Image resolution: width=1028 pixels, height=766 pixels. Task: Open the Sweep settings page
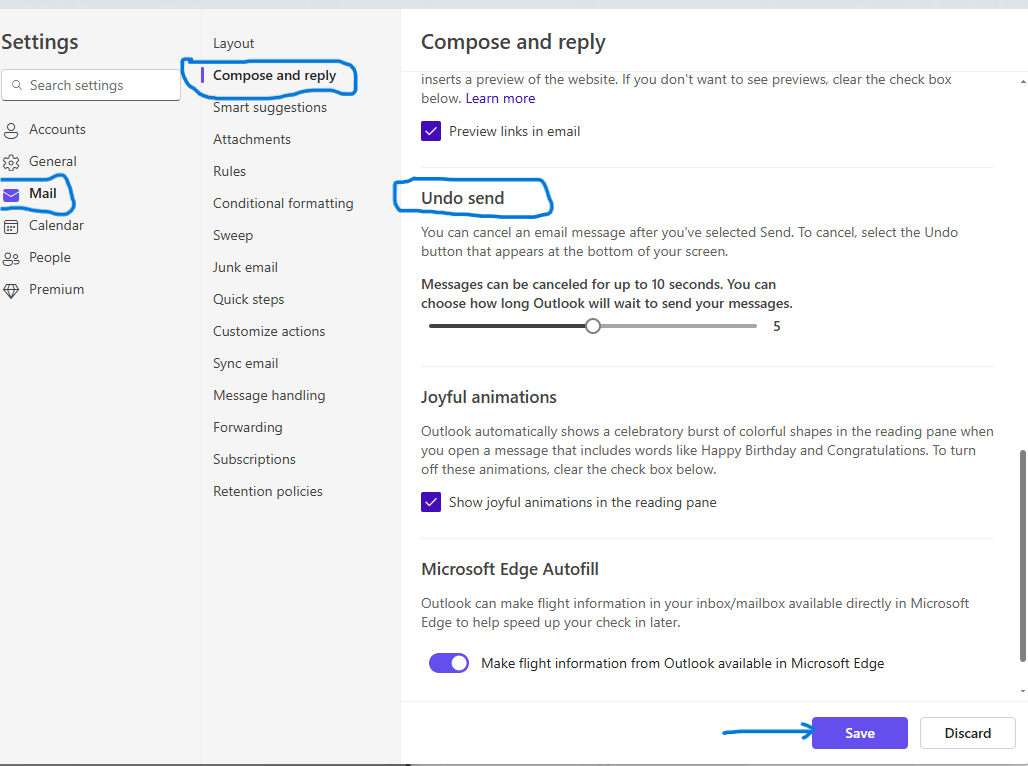click(233, 235)
